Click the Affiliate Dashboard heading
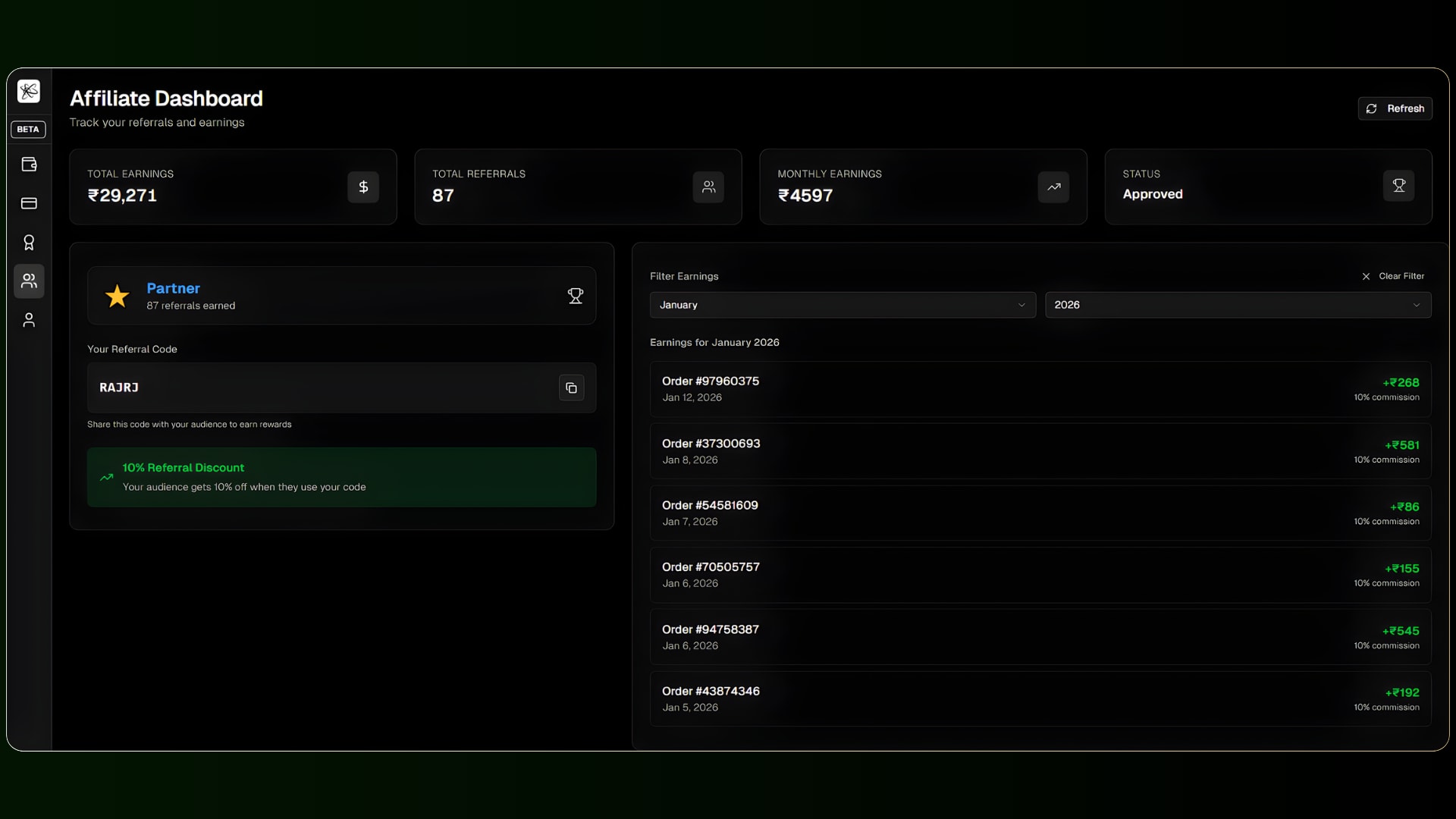Screen dimensions: 1456x819 [166, 99]
